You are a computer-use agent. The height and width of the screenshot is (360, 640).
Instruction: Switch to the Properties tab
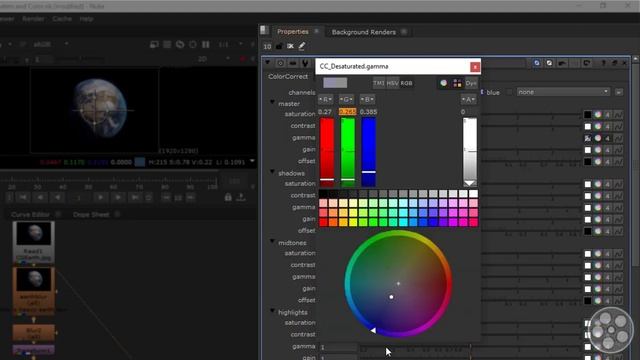(x=293, y=31)
